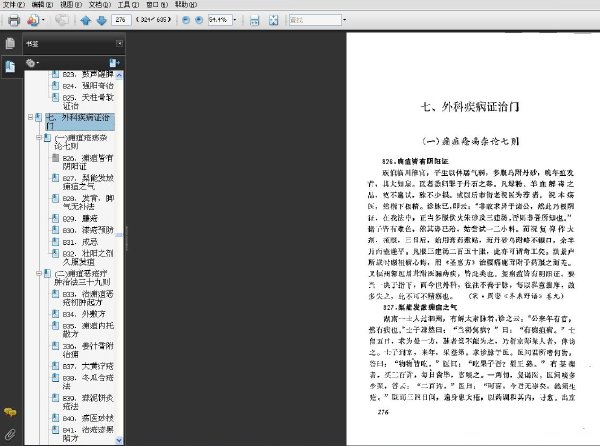Select the fit full page icon
This screenshot has height=446, width=600.
pyautogui.click(x=273, y=20)
